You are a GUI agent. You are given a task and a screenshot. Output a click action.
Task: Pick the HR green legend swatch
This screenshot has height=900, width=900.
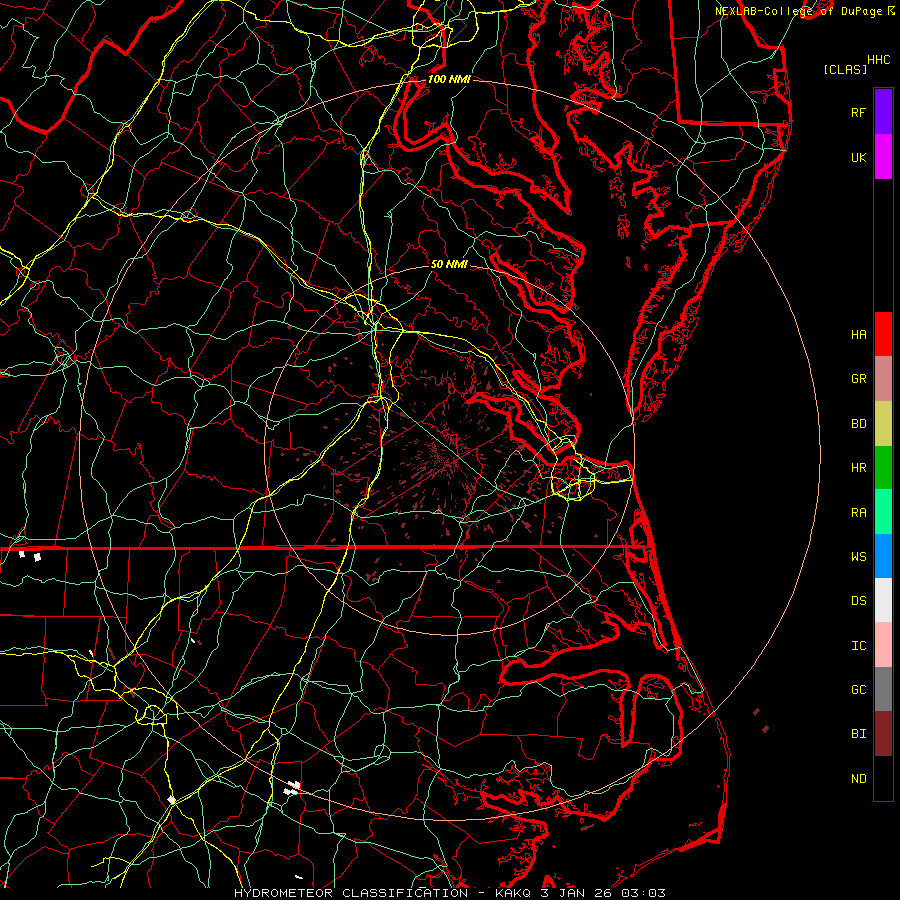coord(883,468)
